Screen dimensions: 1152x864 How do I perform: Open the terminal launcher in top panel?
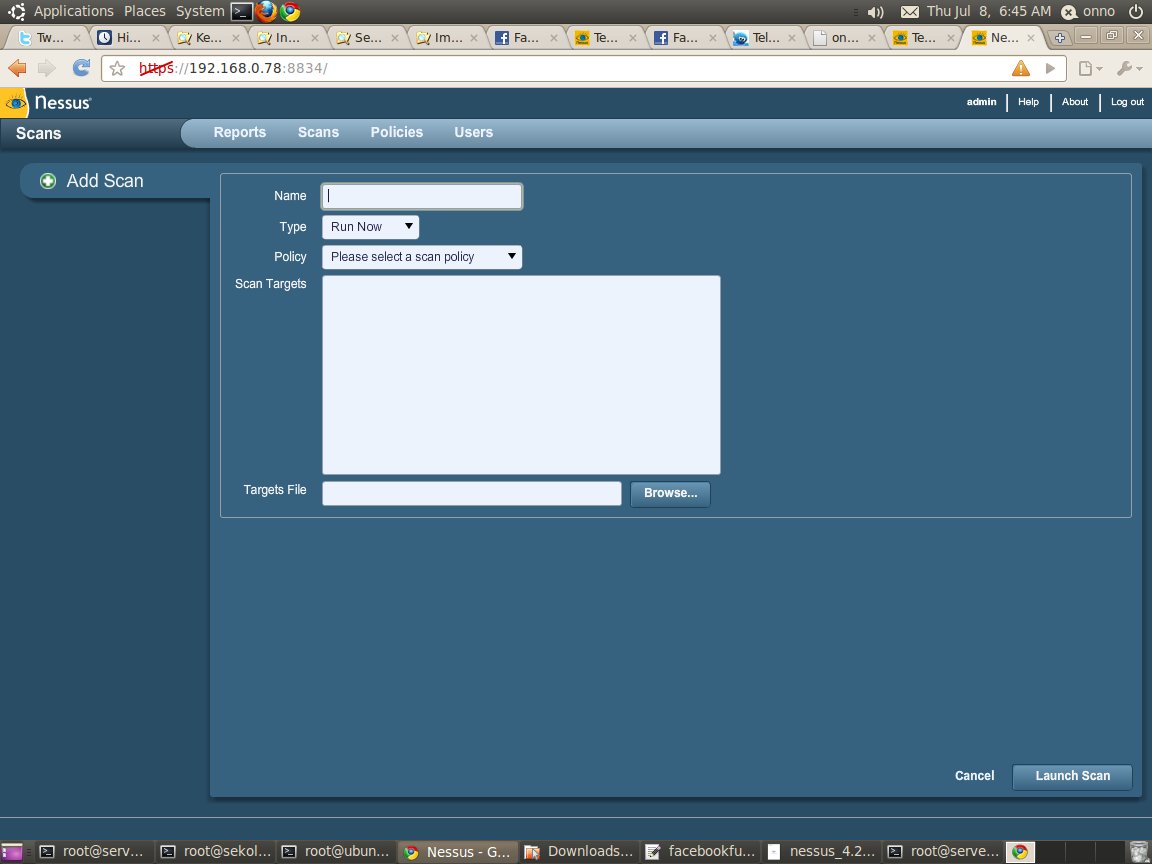point(241,11)
